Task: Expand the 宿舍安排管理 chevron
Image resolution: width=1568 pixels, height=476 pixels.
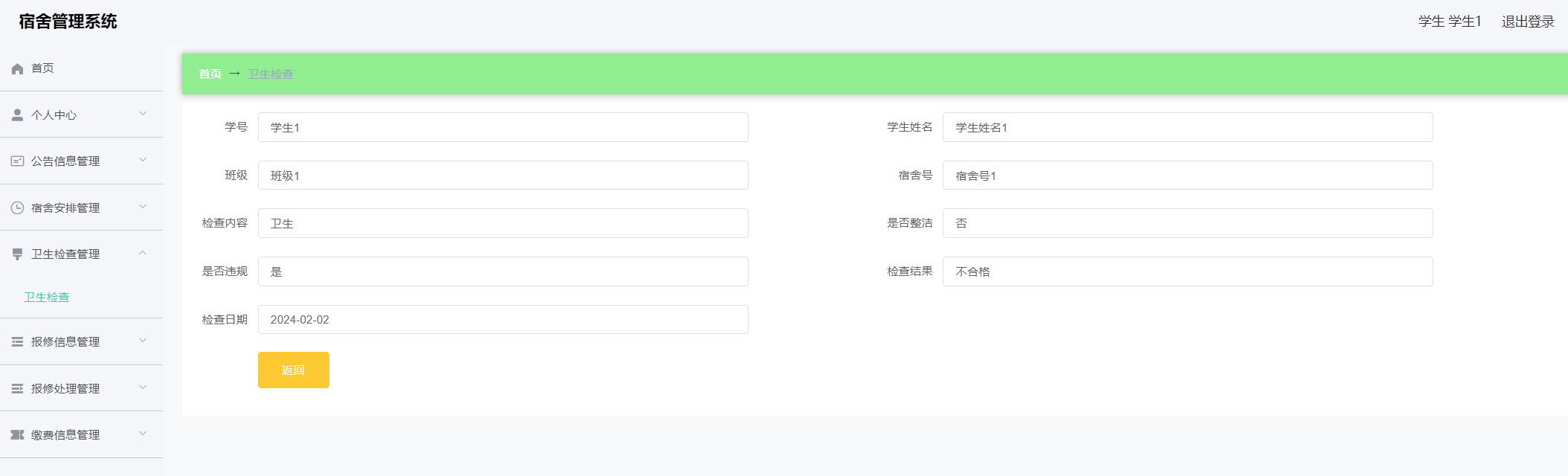Action: click(143, 207)
